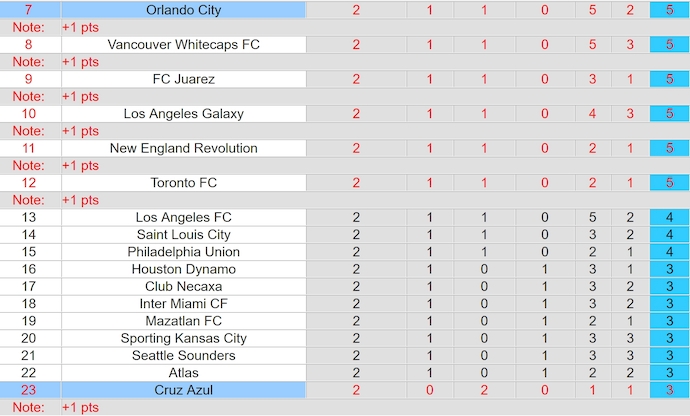The image size is (690, 416).
Task: Click the highlighted Cruz Azul team cell
Action: coord(184,390)
